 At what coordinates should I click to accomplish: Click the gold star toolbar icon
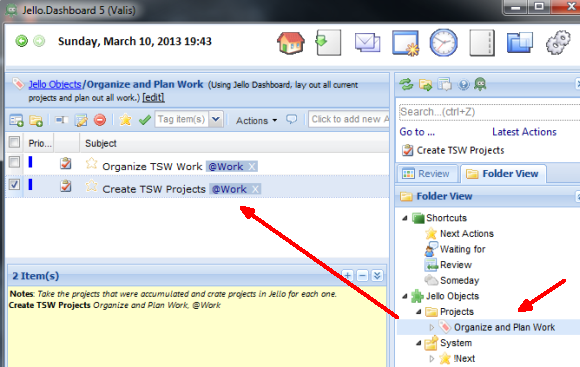tap(125, 120)
